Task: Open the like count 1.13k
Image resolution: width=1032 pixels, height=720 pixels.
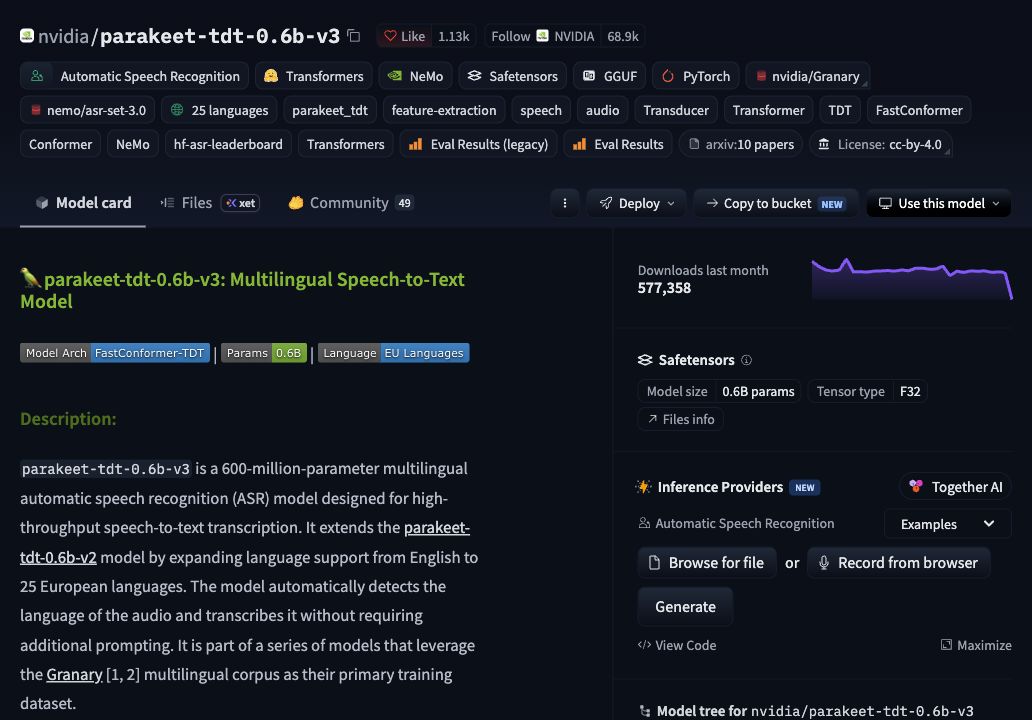Action: pos(453,36)
